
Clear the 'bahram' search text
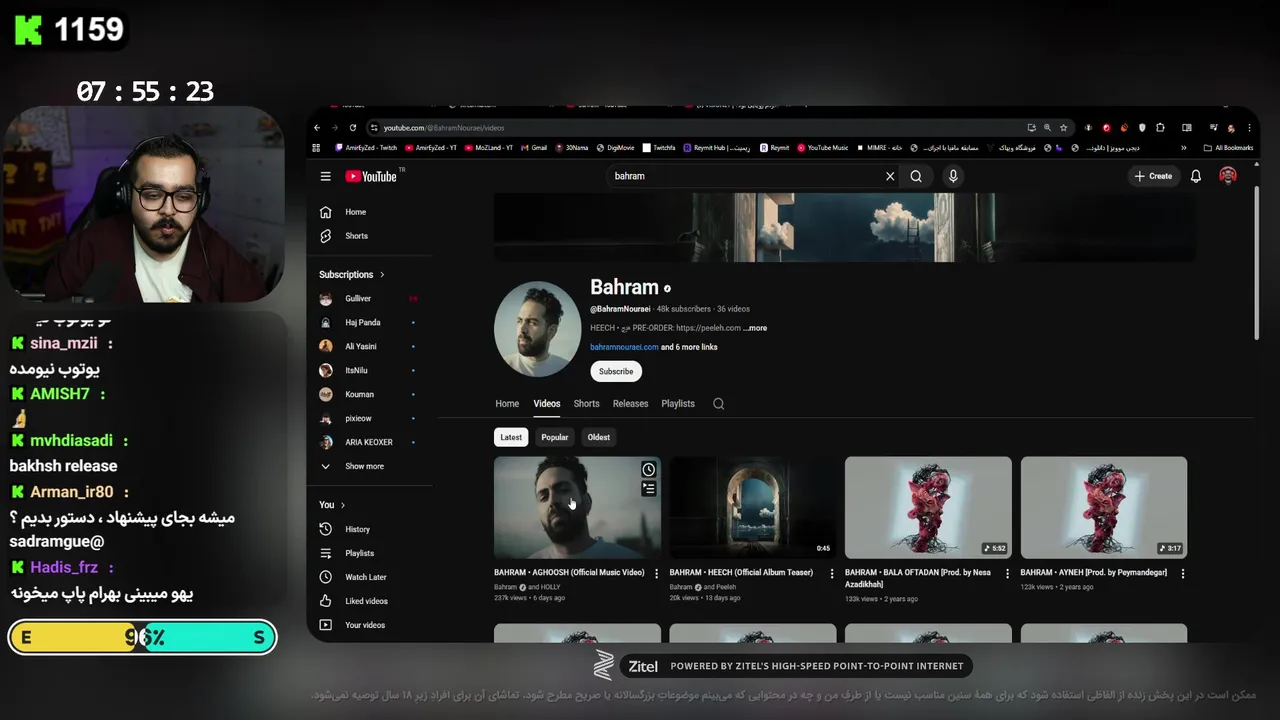coord(890,176)
